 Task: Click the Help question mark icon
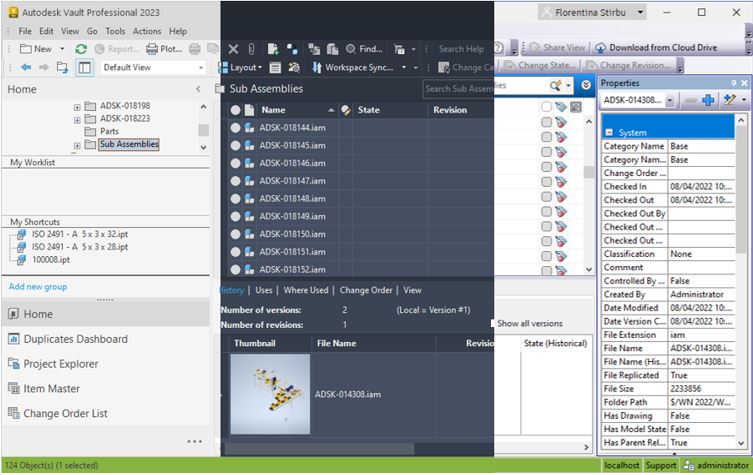click(498, 48)
